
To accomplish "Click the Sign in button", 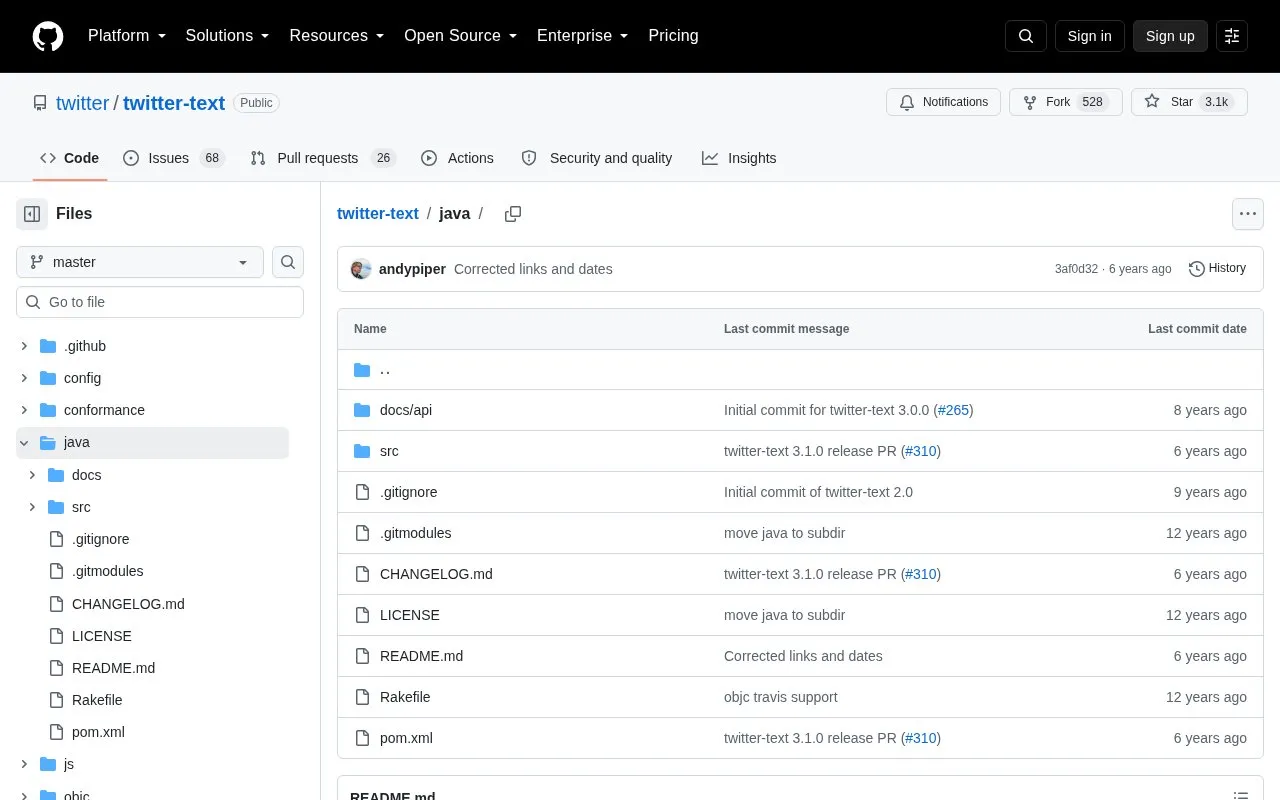I will (x=1089, y=36).
